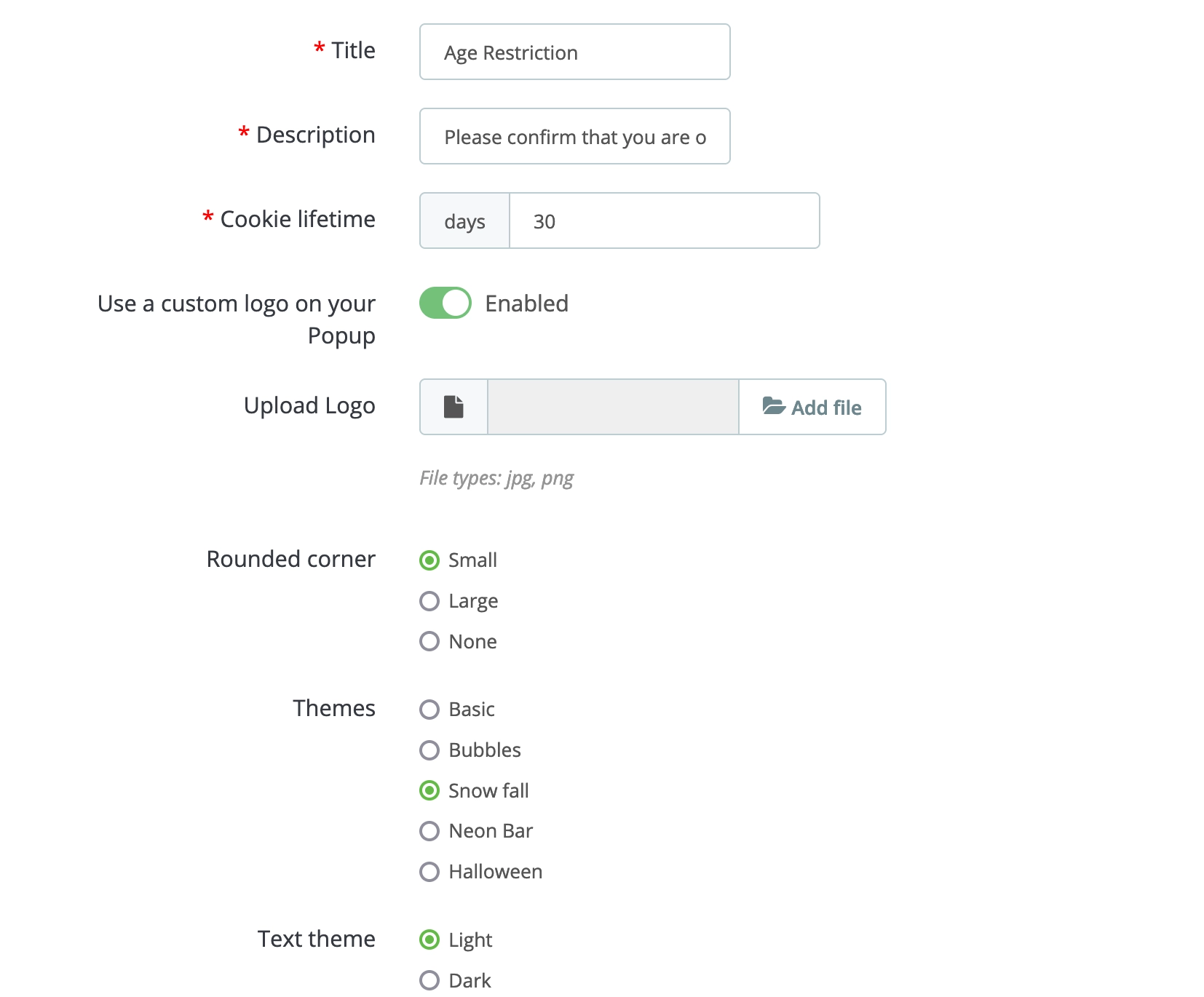This screenshot has width=1204, height=997.
Task: Select the Light text theme
Action: pyautogui.click(x=430, y=940)
